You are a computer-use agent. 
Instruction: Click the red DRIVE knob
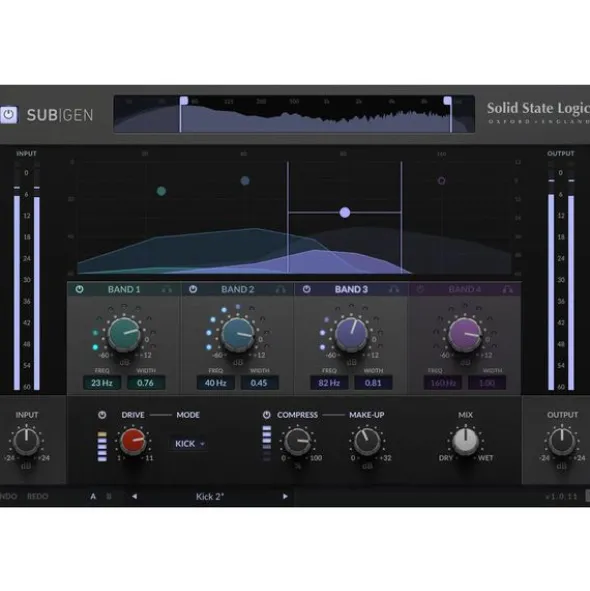point(133,441)
